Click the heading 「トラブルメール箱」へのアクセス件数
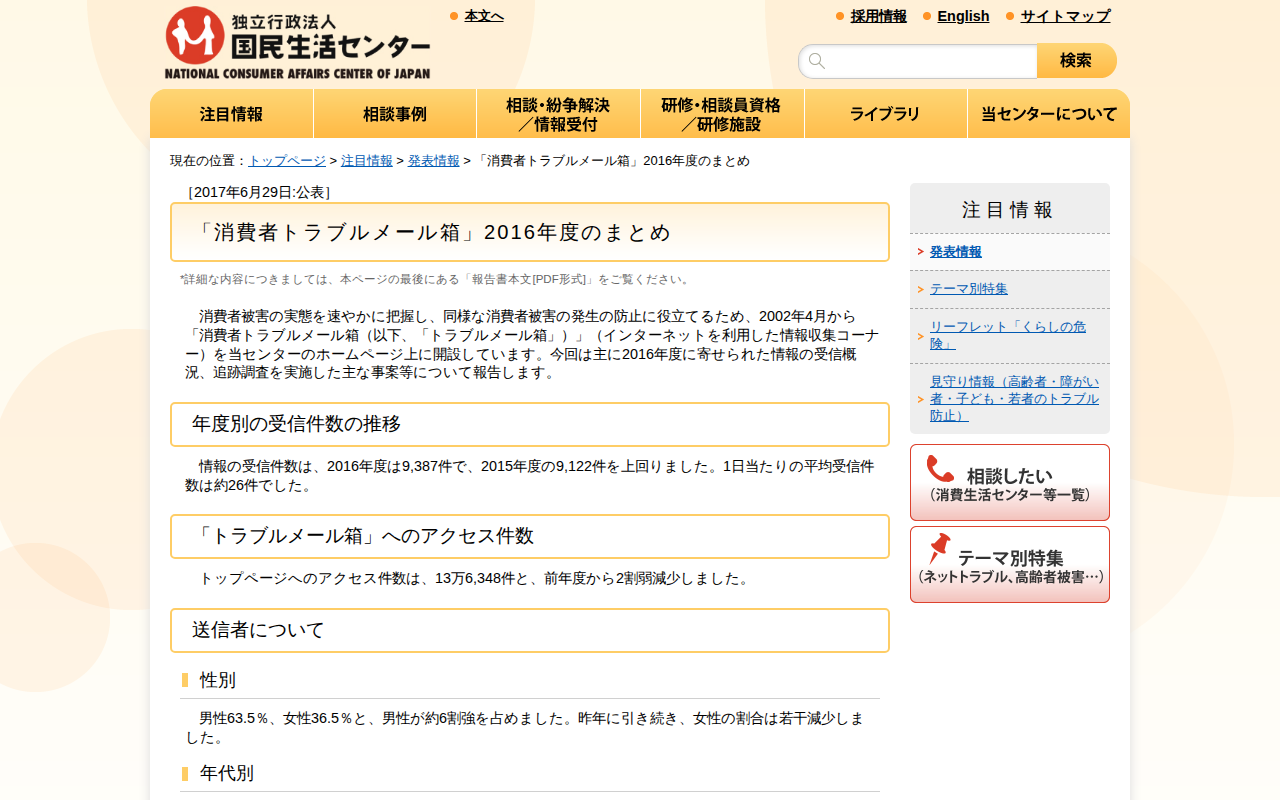This screenshot has height=800, width=1280. 530,536
